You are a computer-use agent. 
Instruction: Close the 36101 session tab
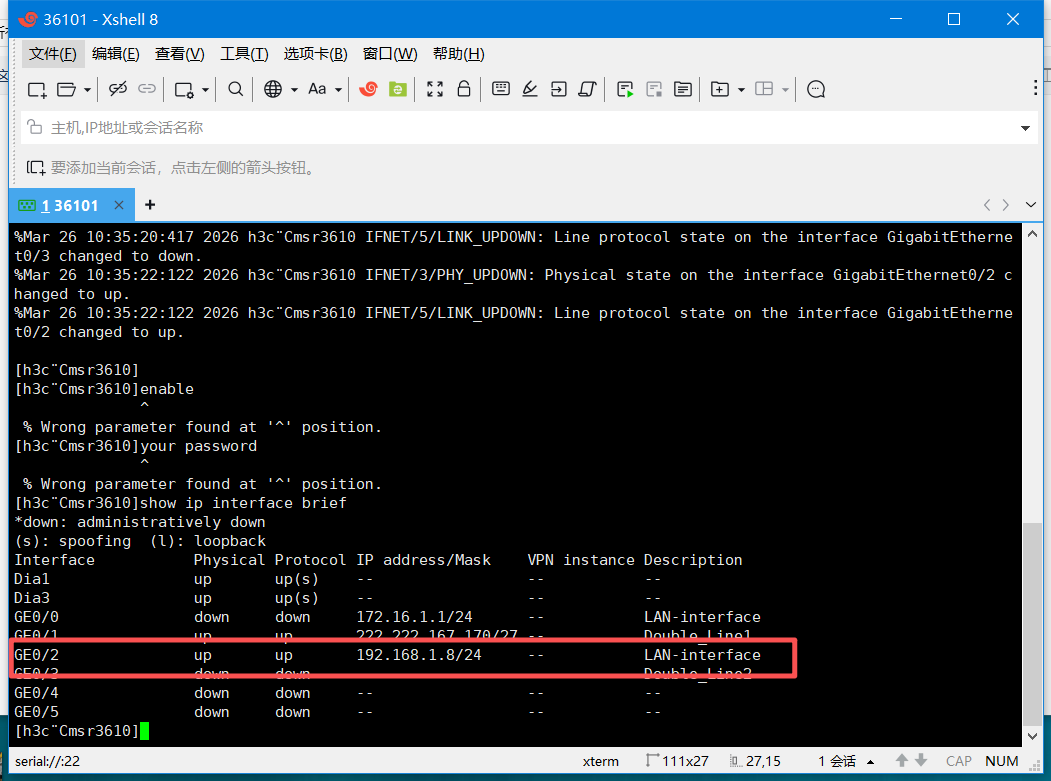(x=119, y=205)
